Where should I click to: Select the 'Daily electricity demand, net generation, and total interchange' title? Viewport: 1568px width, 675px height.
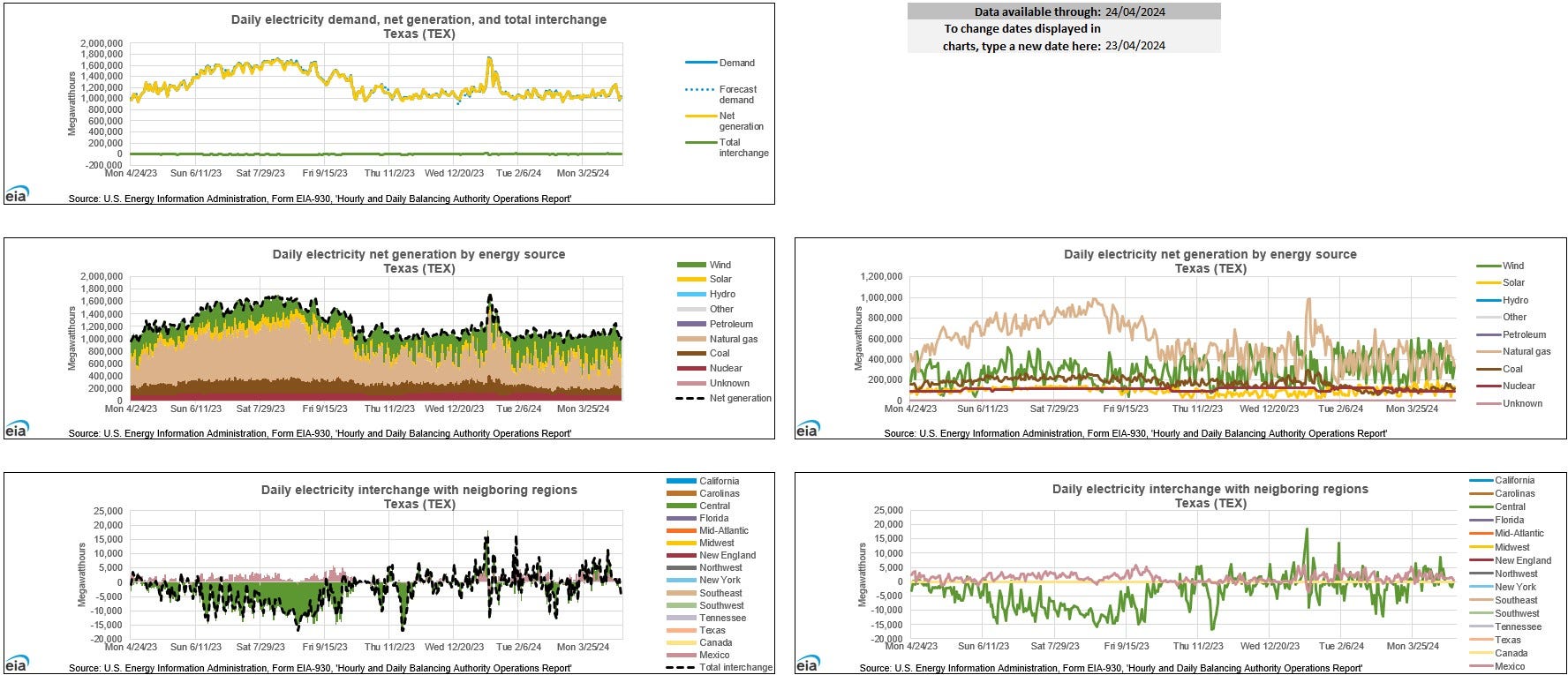[x=418, y=19]
